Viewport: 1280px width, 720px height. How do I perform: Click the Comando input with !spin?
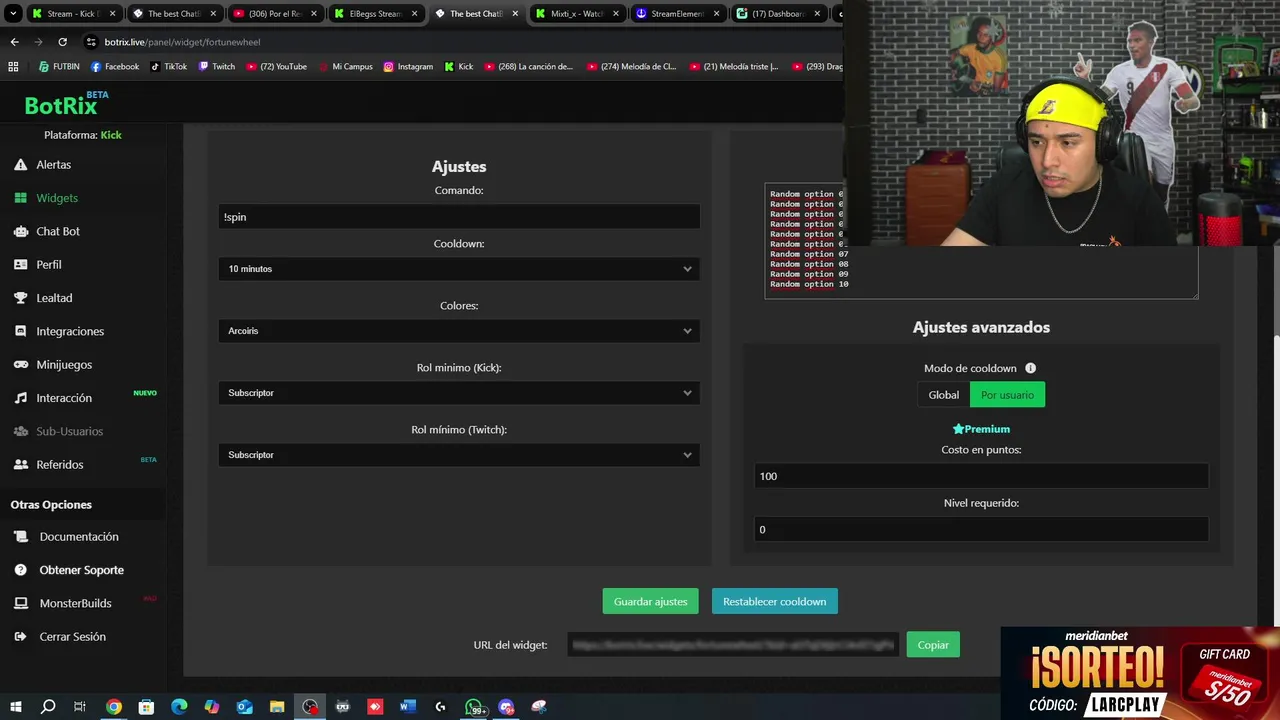459,217
